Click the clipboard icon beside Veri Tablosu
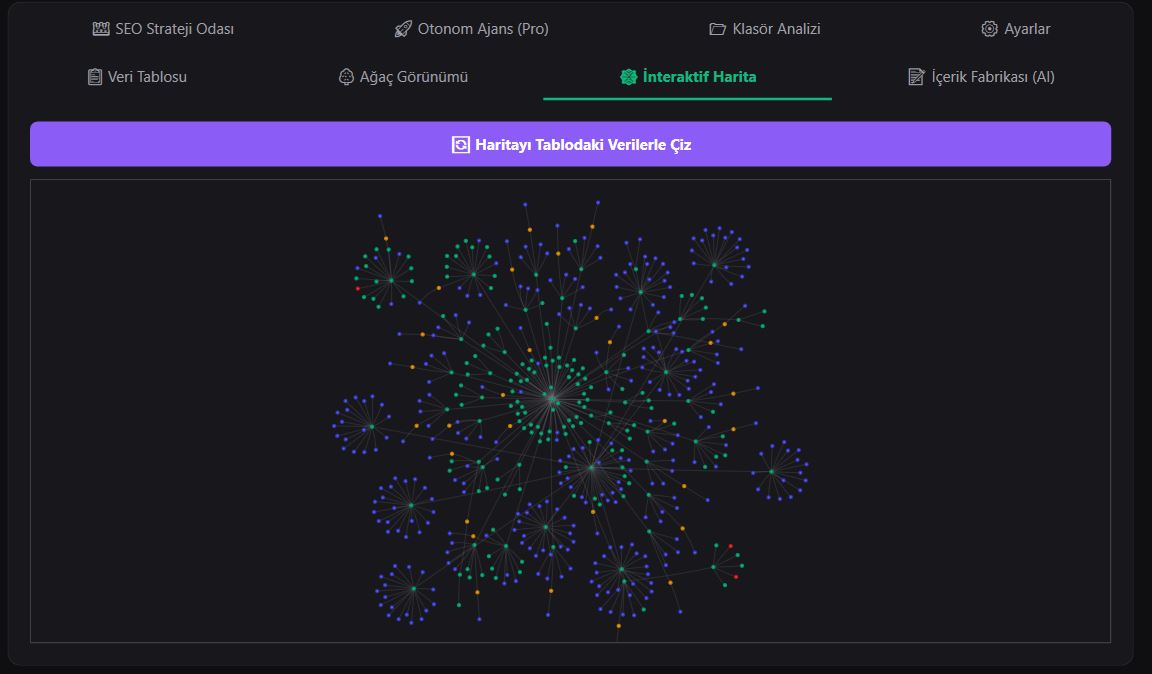 (95, 77)
